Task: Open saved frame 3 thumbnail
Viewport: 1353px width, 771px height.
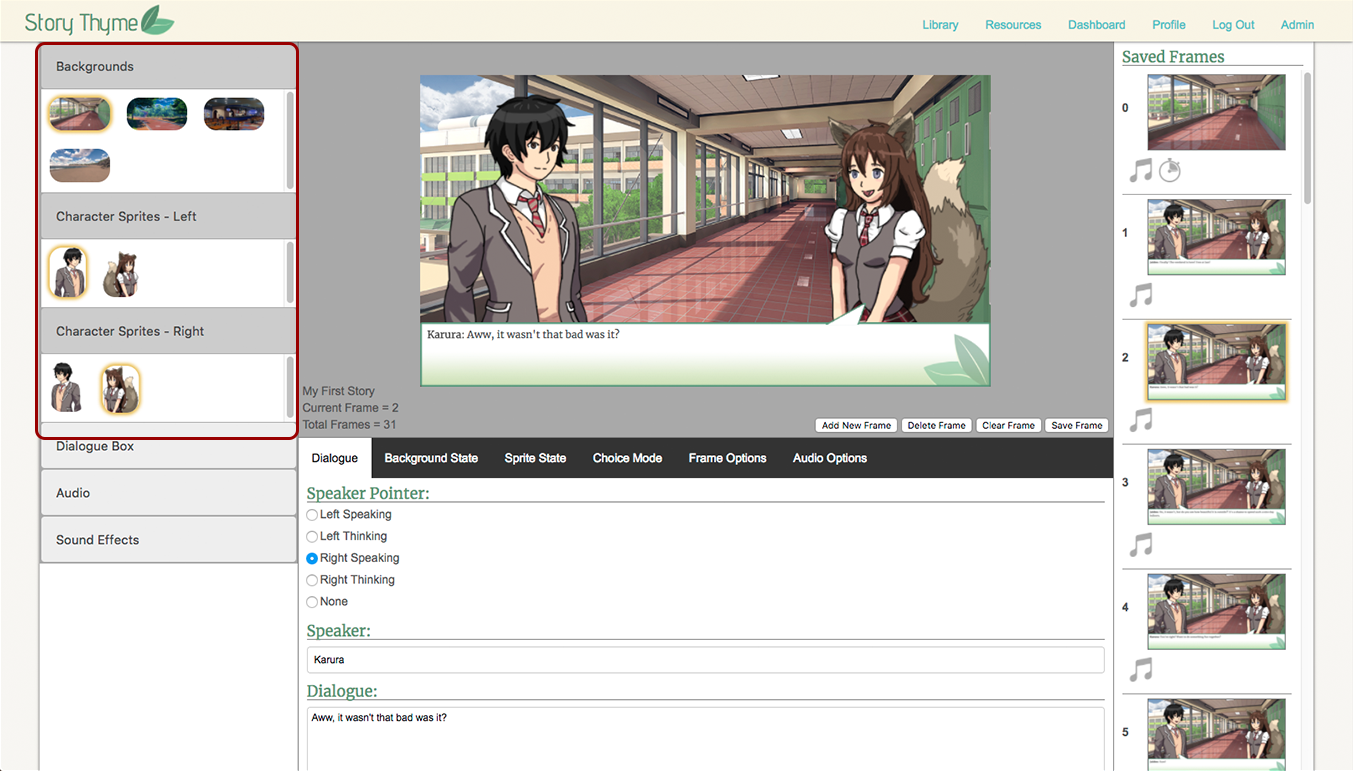Action: tap(1216, 487)
